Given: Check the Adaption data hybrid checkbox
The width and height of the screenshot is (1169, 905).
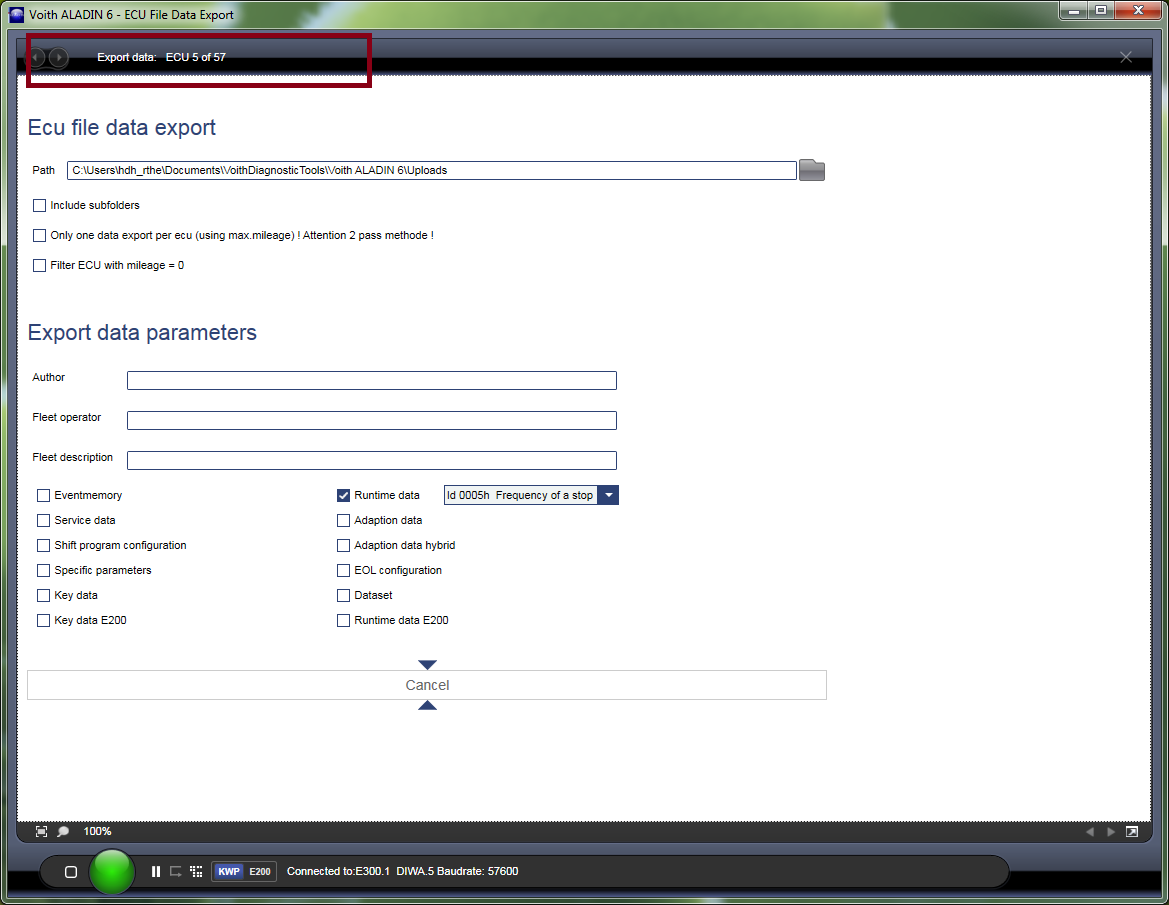Looking at the screenshot, I should 344,546.
